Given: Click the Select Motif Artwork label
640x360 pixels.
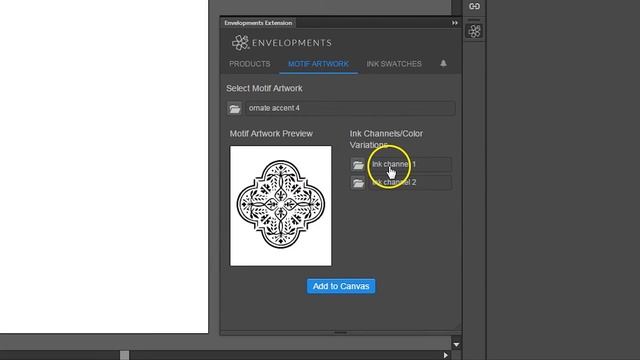Looking at the screenshot, I should click(x=264, y=89).
